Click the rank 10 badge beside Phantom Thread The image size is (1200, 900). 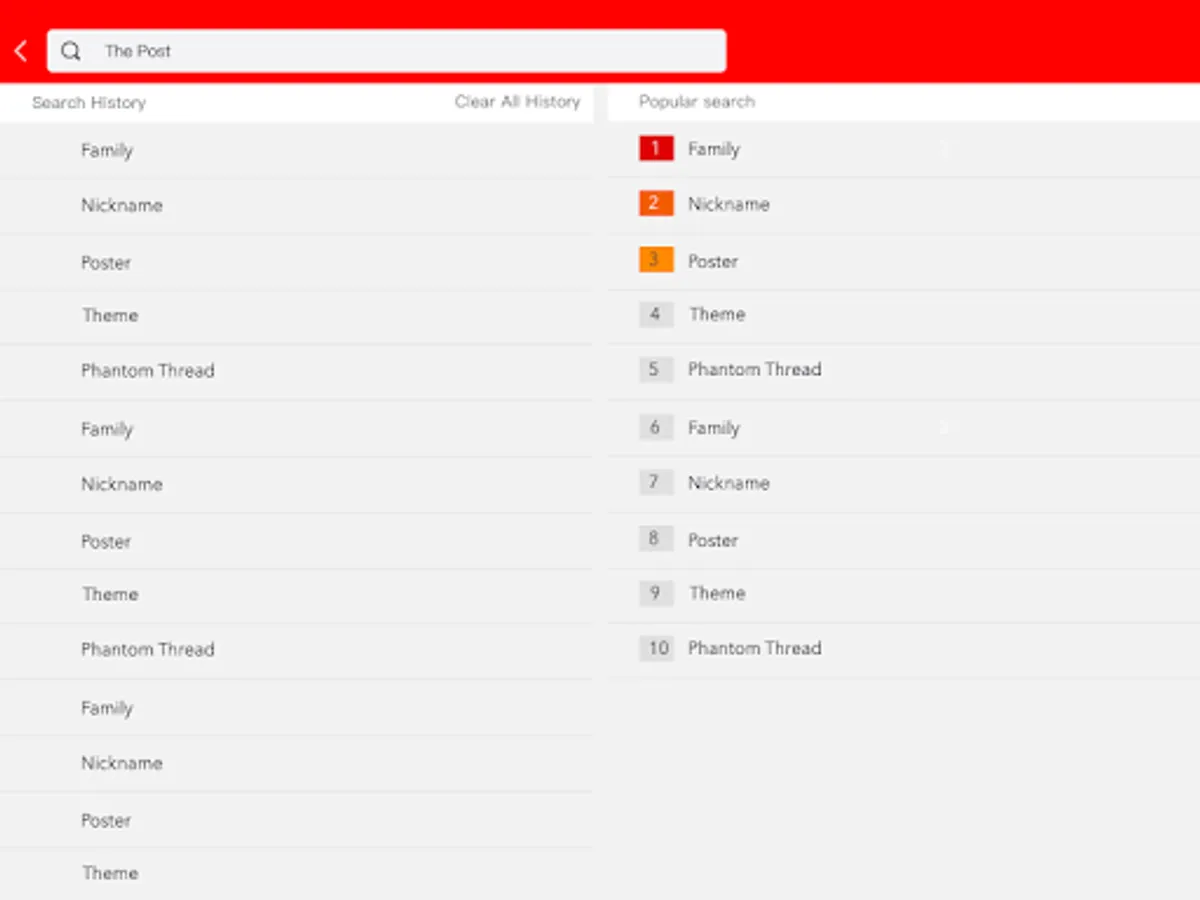tap(656, 648)
